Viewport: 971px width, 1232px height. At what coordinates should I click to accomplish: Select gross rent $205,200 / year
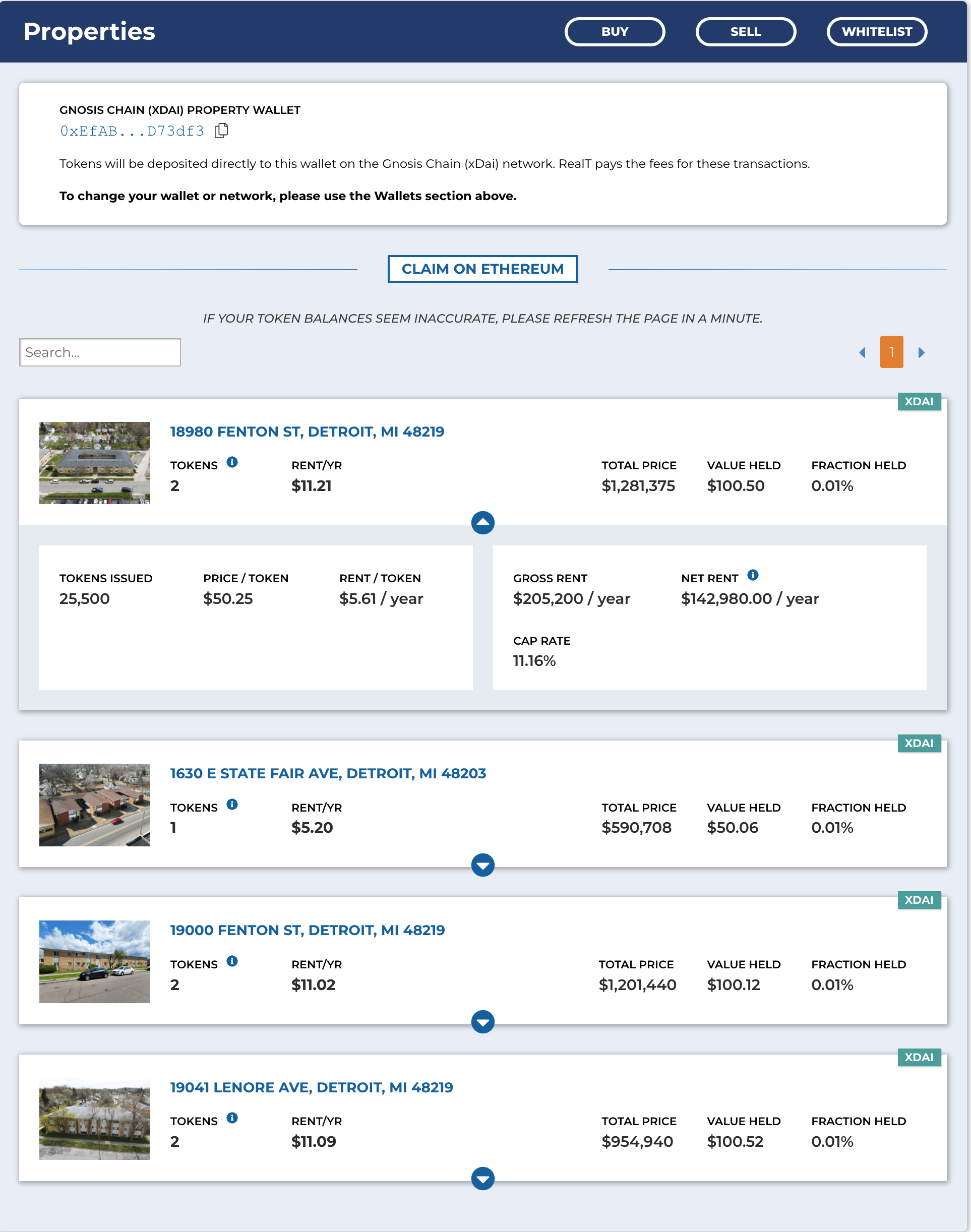[571, 598]
